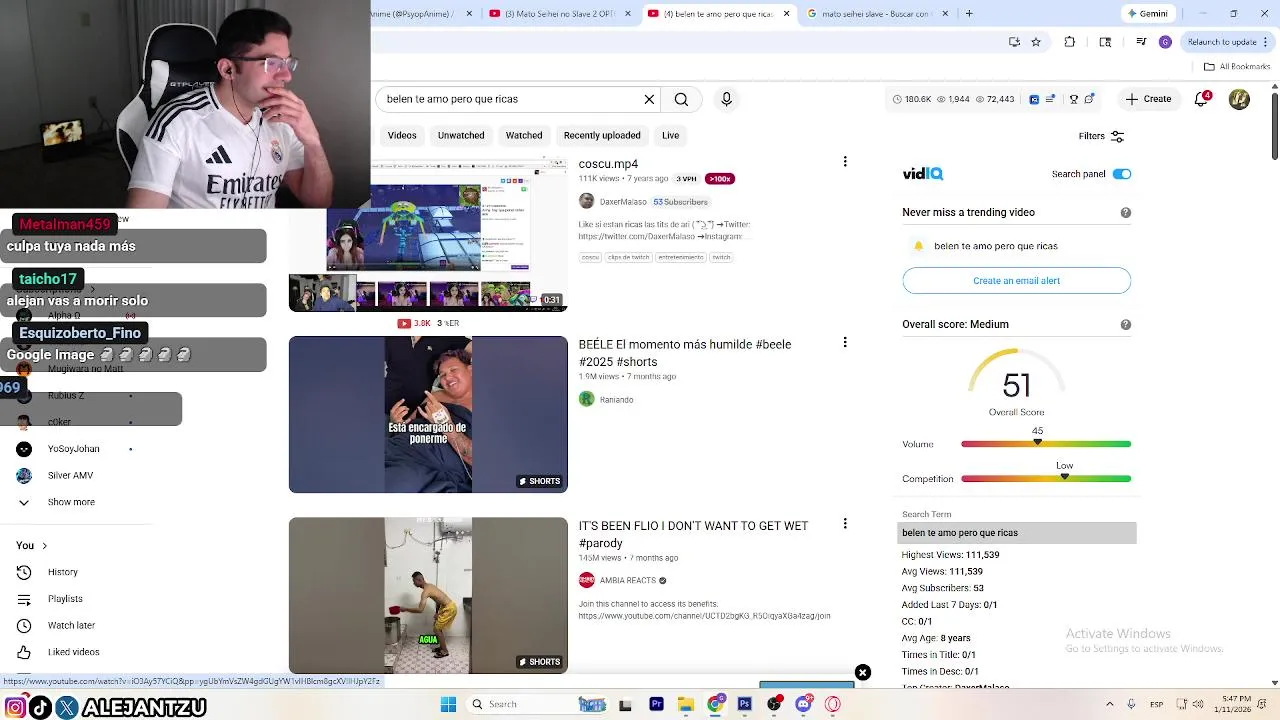Open the Silver AMV subscription
This screenshot has height=720, width=1280.
[70, 476]
